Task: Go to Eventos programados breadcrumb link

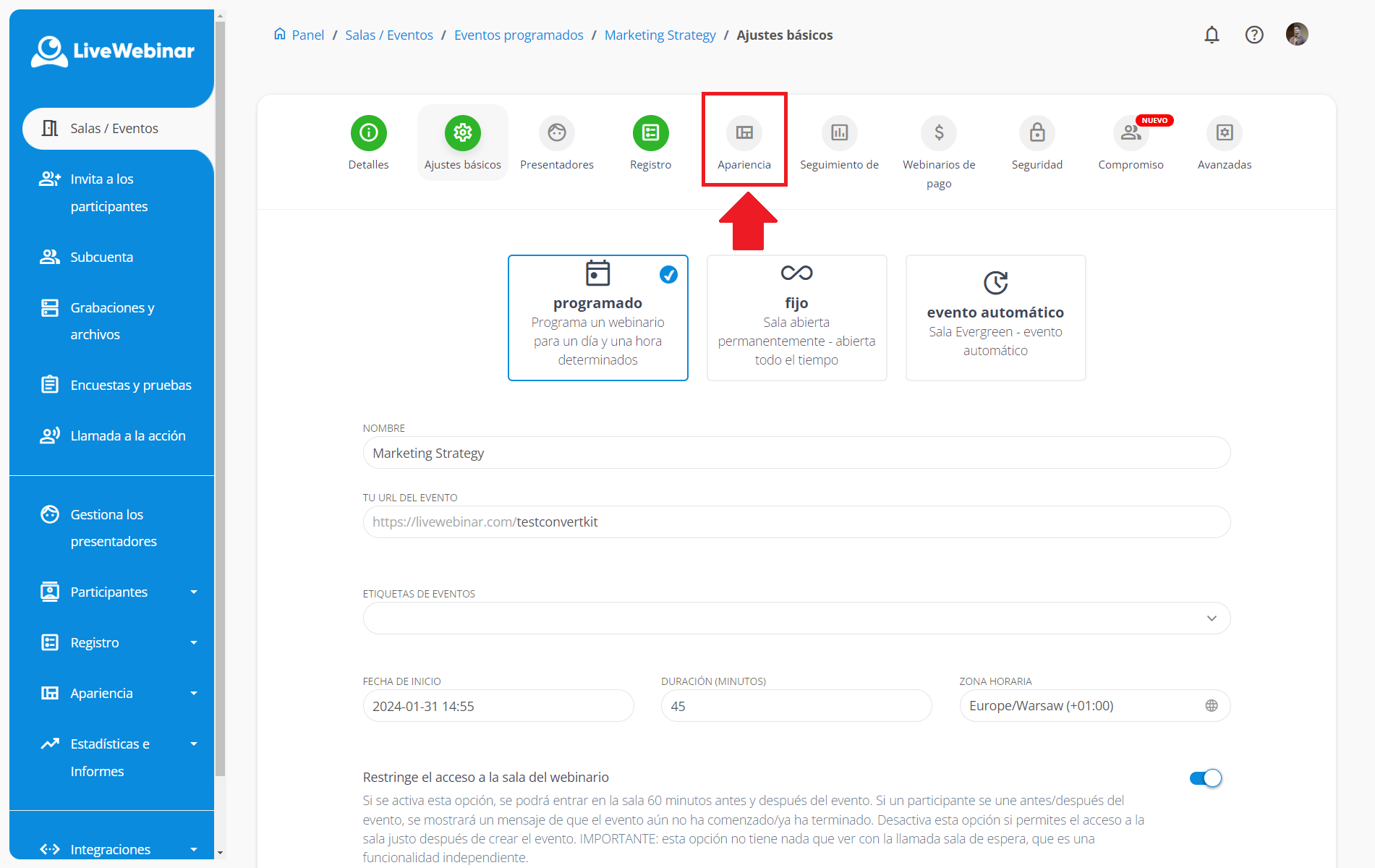Action: tap(519, 35)
